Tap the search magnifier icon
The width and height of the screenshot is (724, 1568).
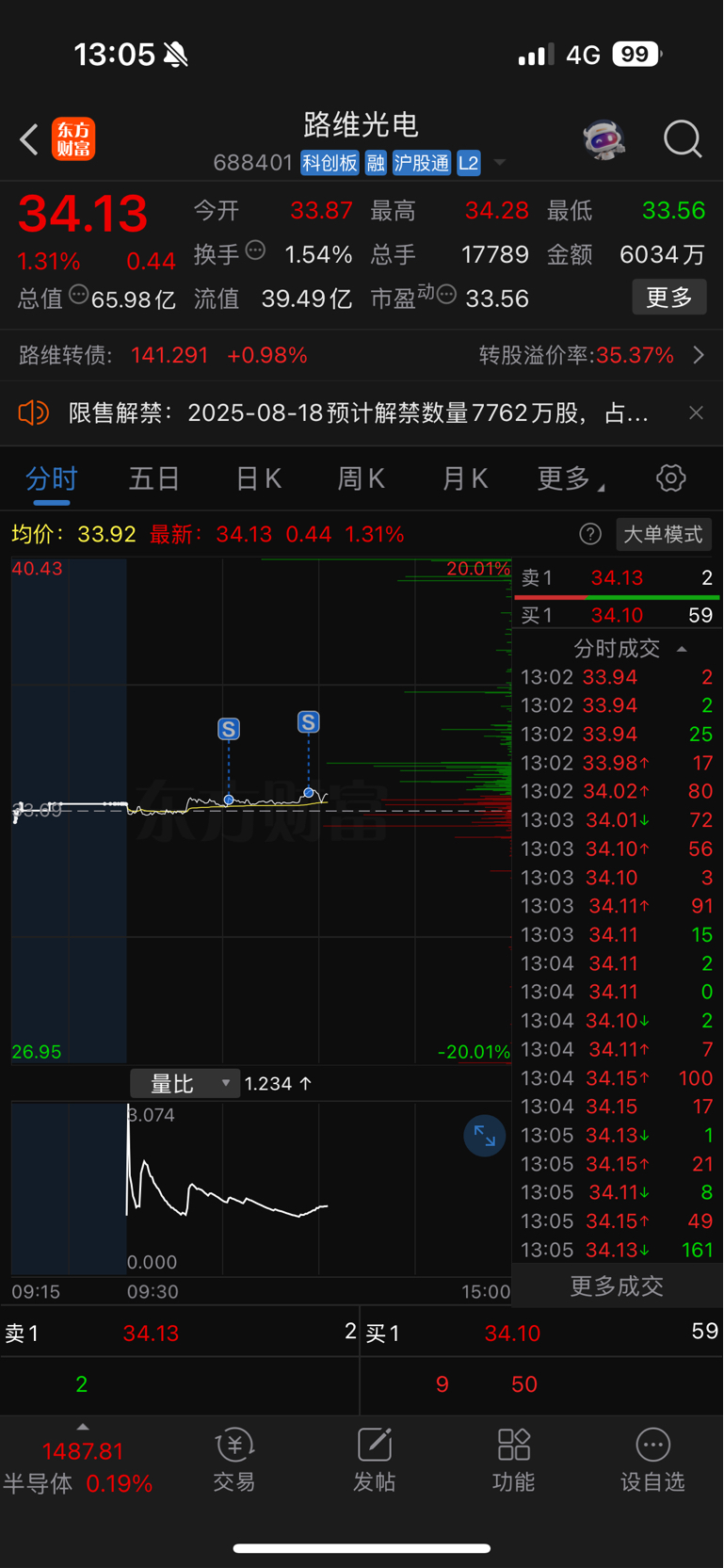click(683, 139)
